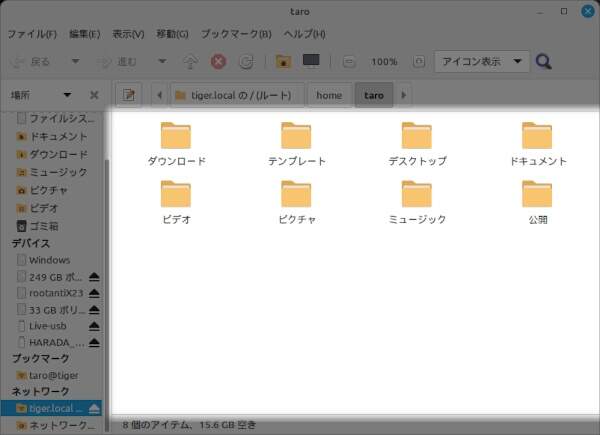Screen dimensions: 600x435
Task: Go up to the parent folder
Action: click(x=191, y=62)
